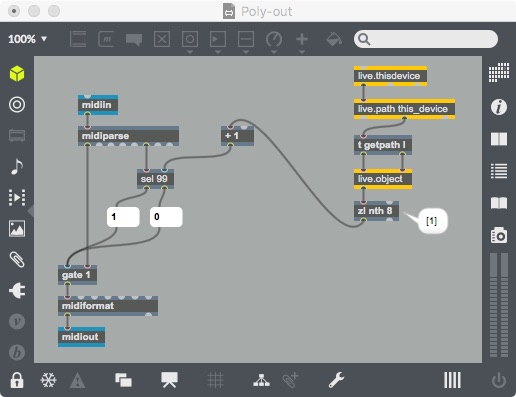Open the 100% zoom dropdown
The image size is (516, 397).
pyautogui.click(x=27, y=39)
